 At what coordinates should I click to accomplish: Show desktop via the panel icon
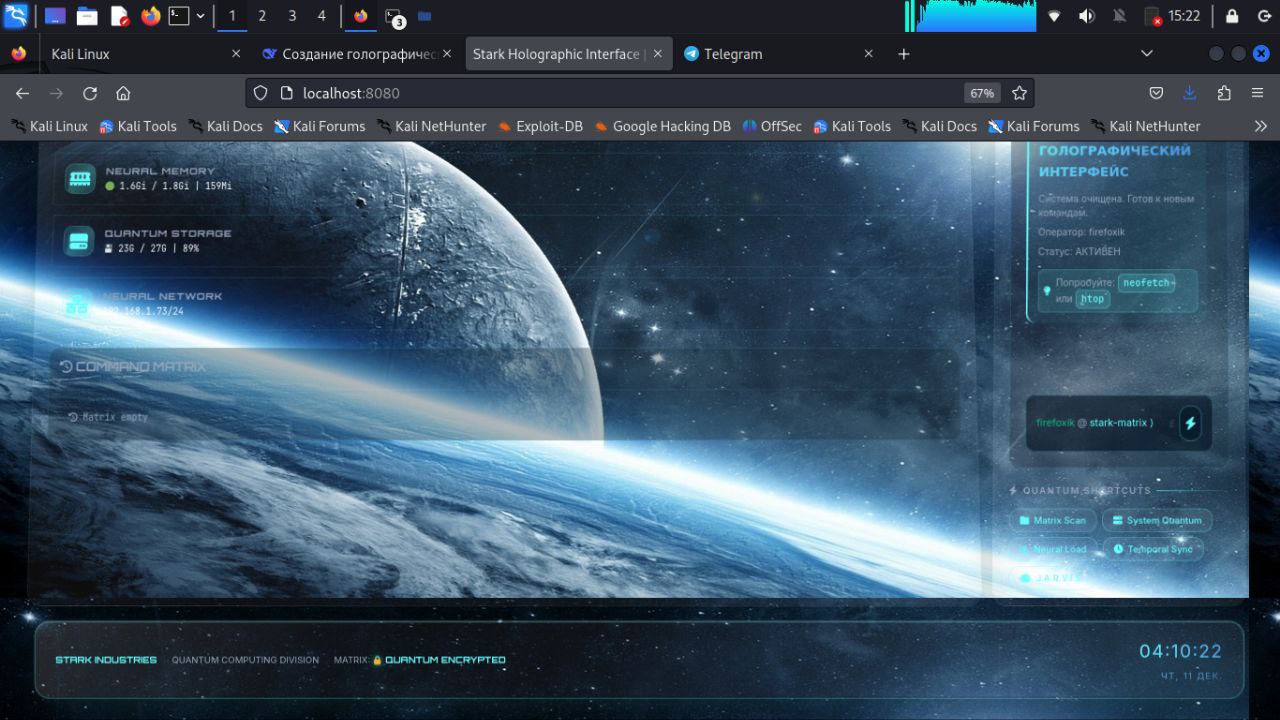tap(55, 16)
